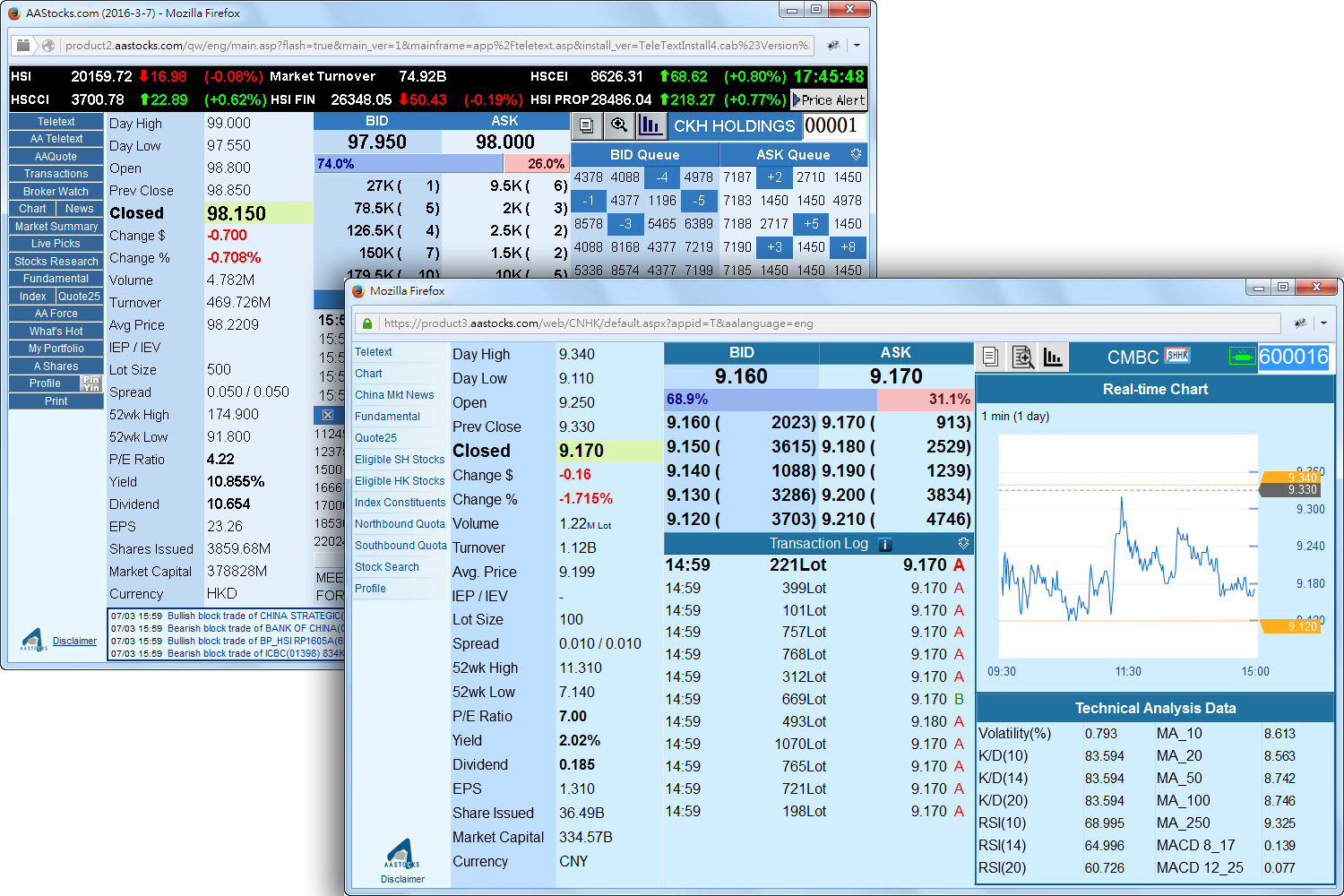Open the bar chart icon next to CKH HOLDINGS
Image resolution: width=1344 pixels, height=896 pixels.
coord(650,126)
